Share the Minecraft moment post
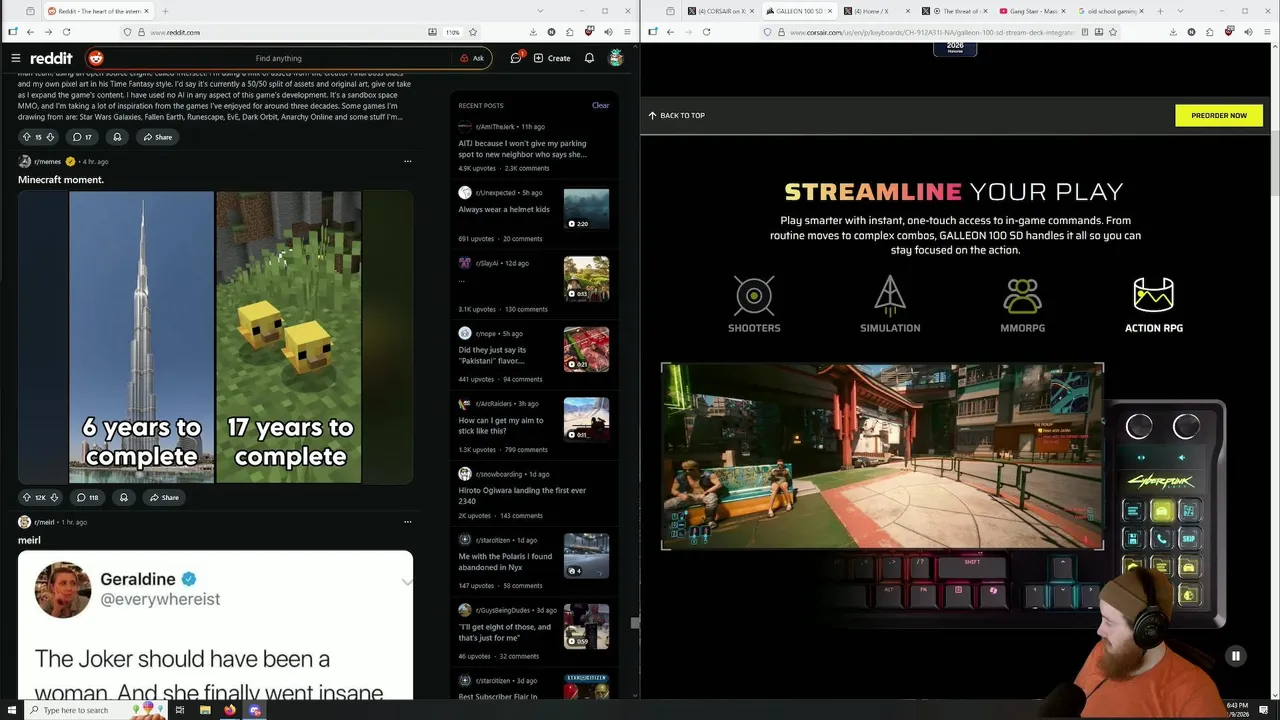The image size is (1280, 720). 164,497
